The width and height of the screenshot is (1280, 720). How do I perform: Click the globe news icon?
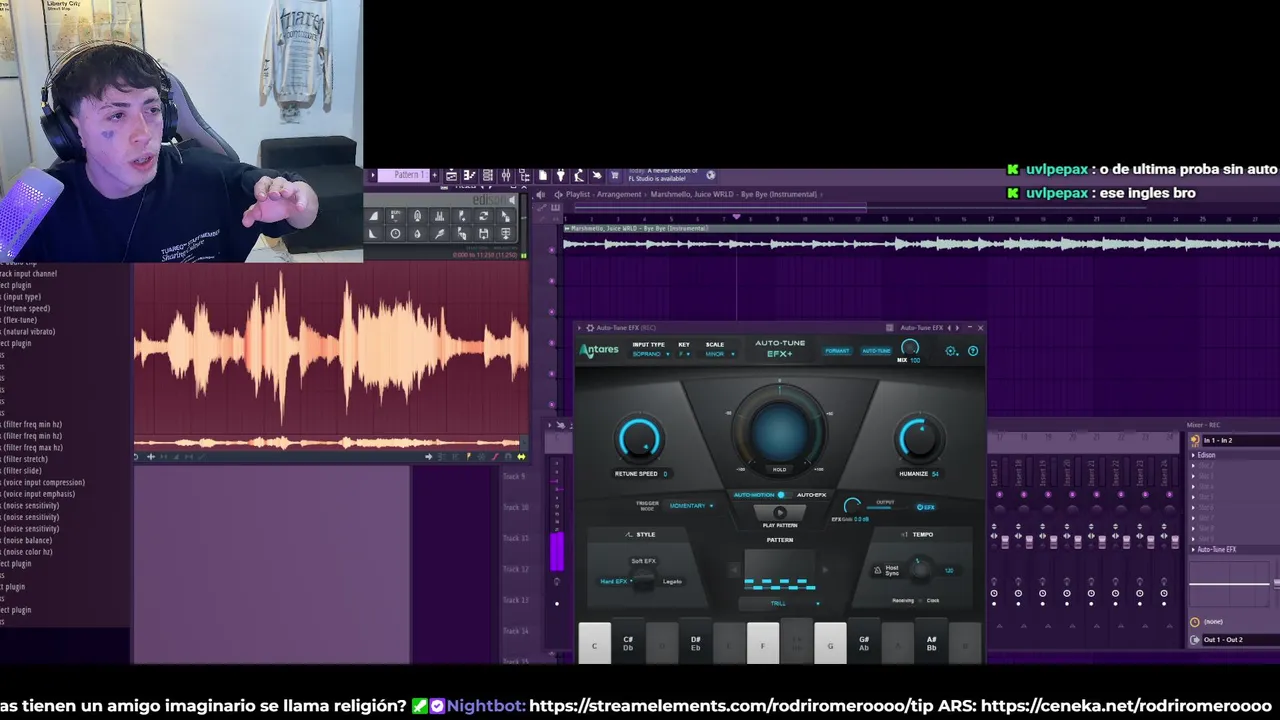pyautogui.click(x=711, y=175)
